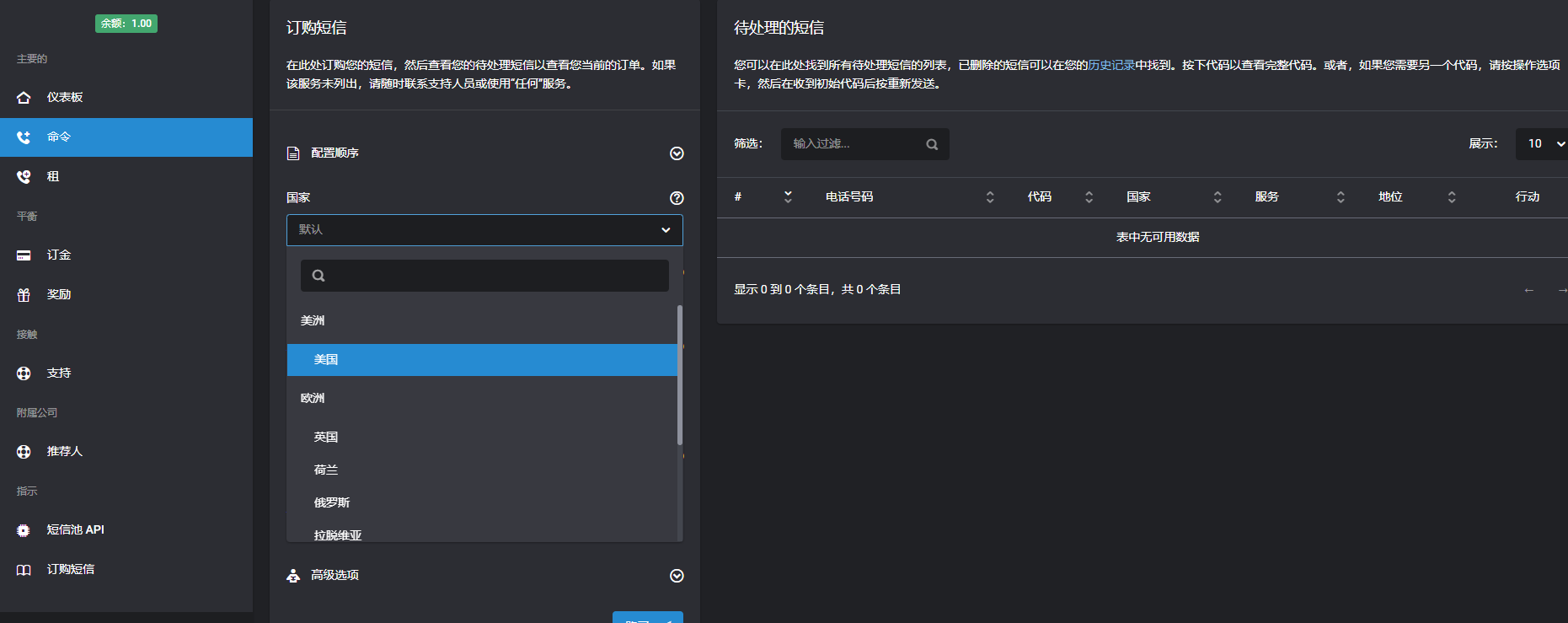Click the 行动 column header
1568x623 pixels.
[1528, 197]
